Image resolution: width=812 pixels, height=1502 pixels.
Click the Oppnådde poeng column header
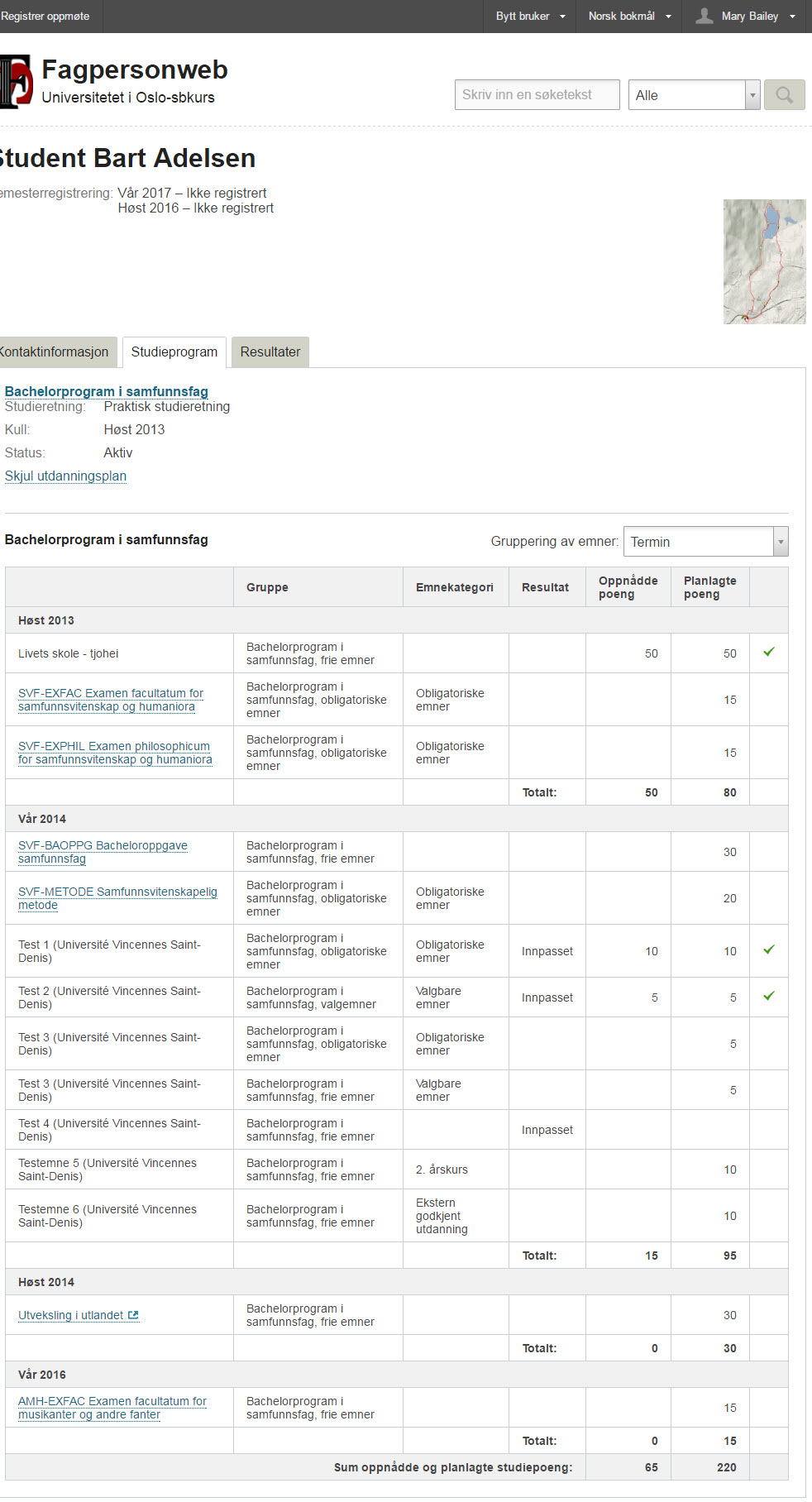[x=628, y=587]
